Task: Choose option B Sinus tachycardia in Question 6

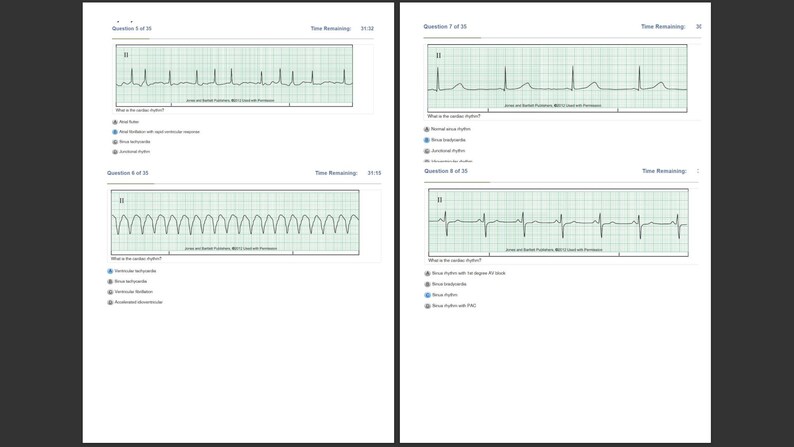Action: pos(127,281)
